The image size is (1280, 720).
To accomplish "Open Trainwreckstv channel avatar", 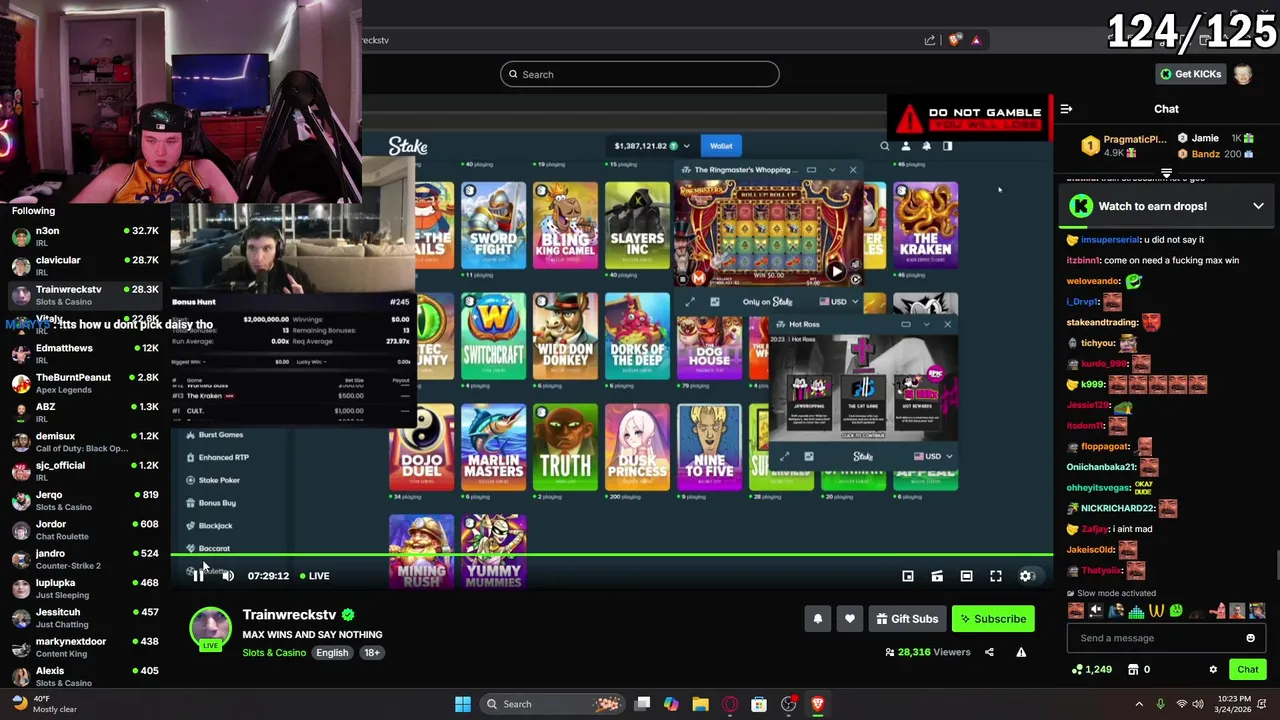I will point(210,628).
